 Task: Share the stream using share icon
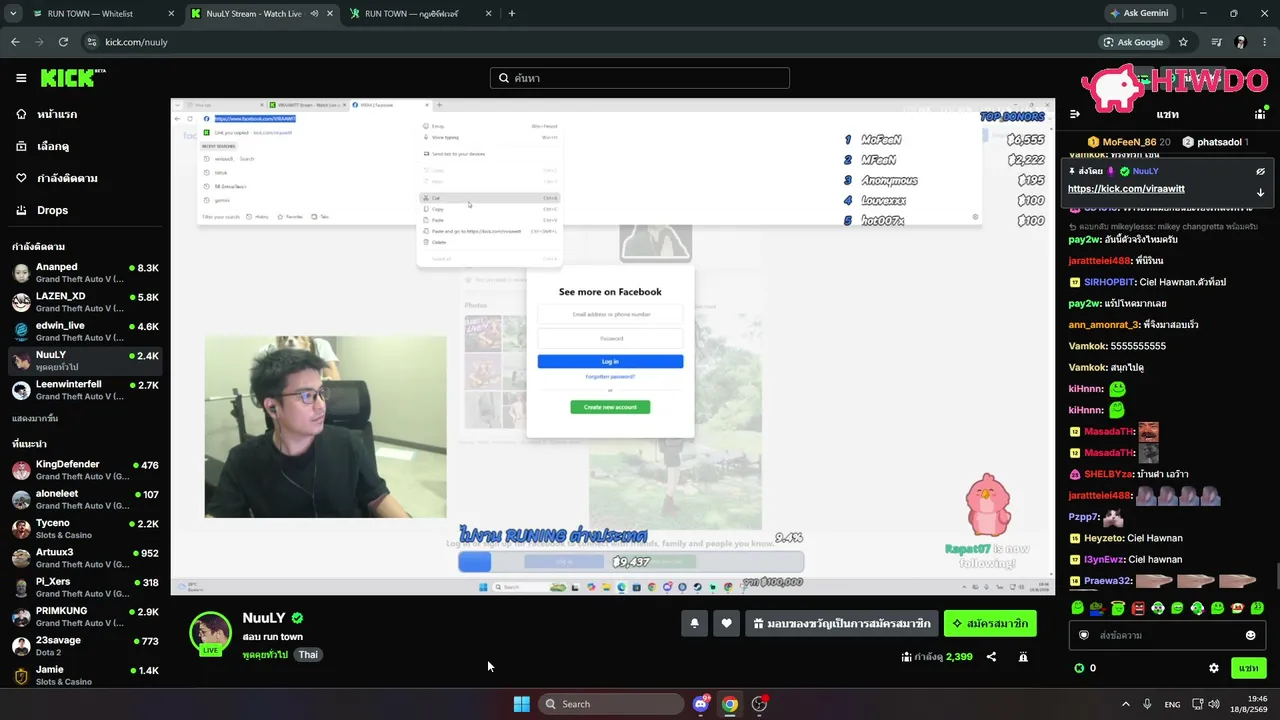991,657
